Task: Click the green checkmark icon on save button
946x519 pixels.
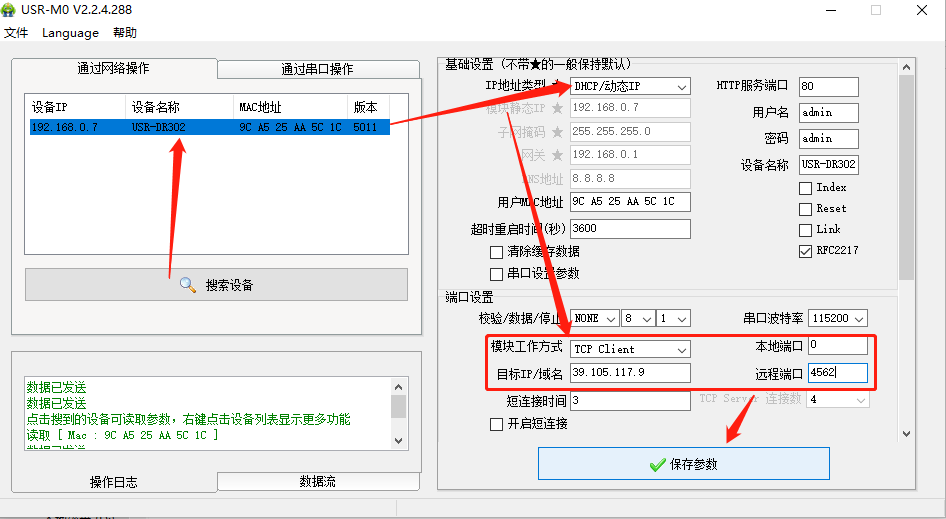Action: pos(657,465)
